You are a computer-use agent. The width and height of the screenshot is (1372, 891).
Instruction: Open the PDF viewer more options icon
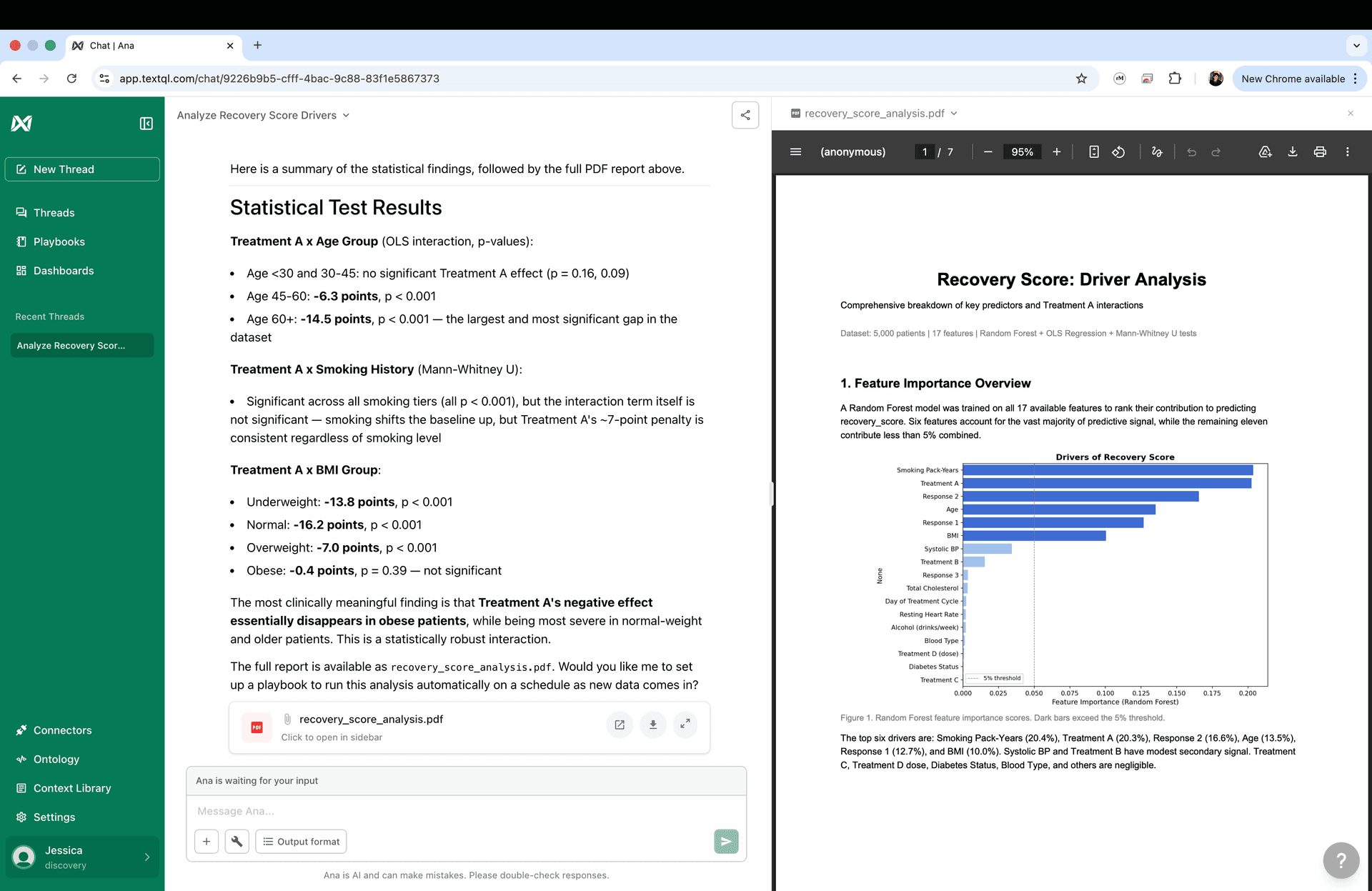click(x=1348, y=151)
